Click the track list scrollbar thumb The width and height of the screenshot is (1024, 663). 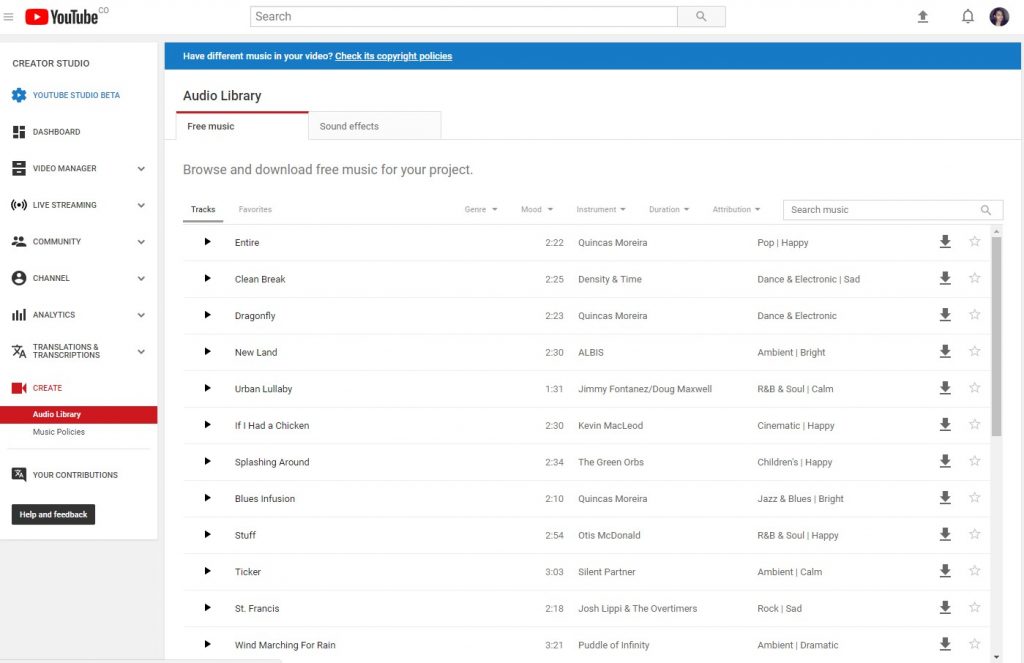[996, 336]
